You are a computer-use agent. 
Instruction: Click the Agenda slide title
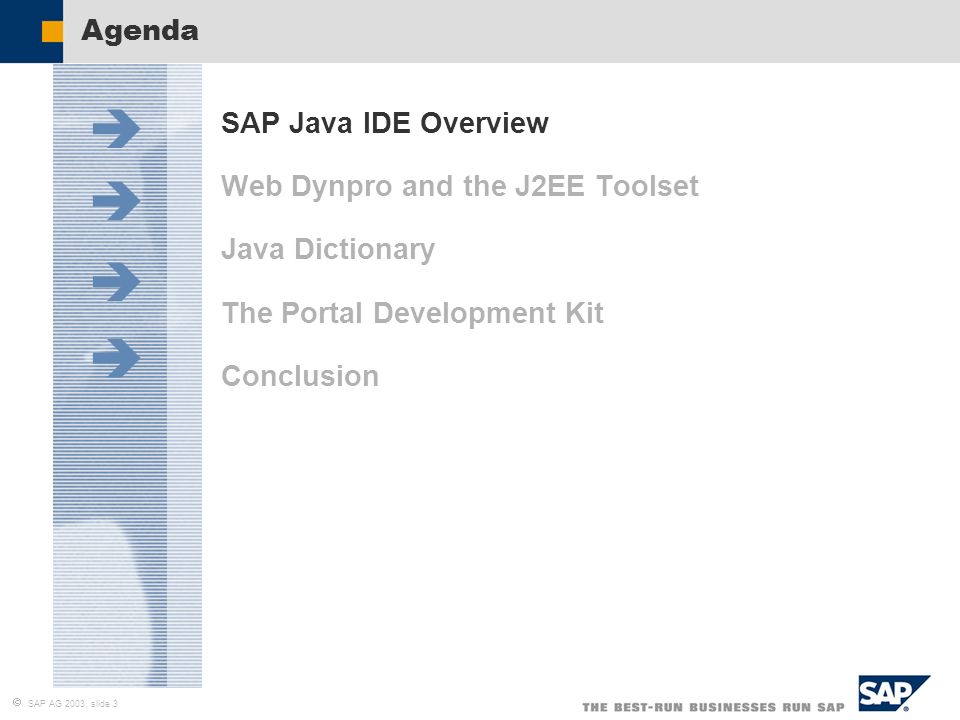140,31
